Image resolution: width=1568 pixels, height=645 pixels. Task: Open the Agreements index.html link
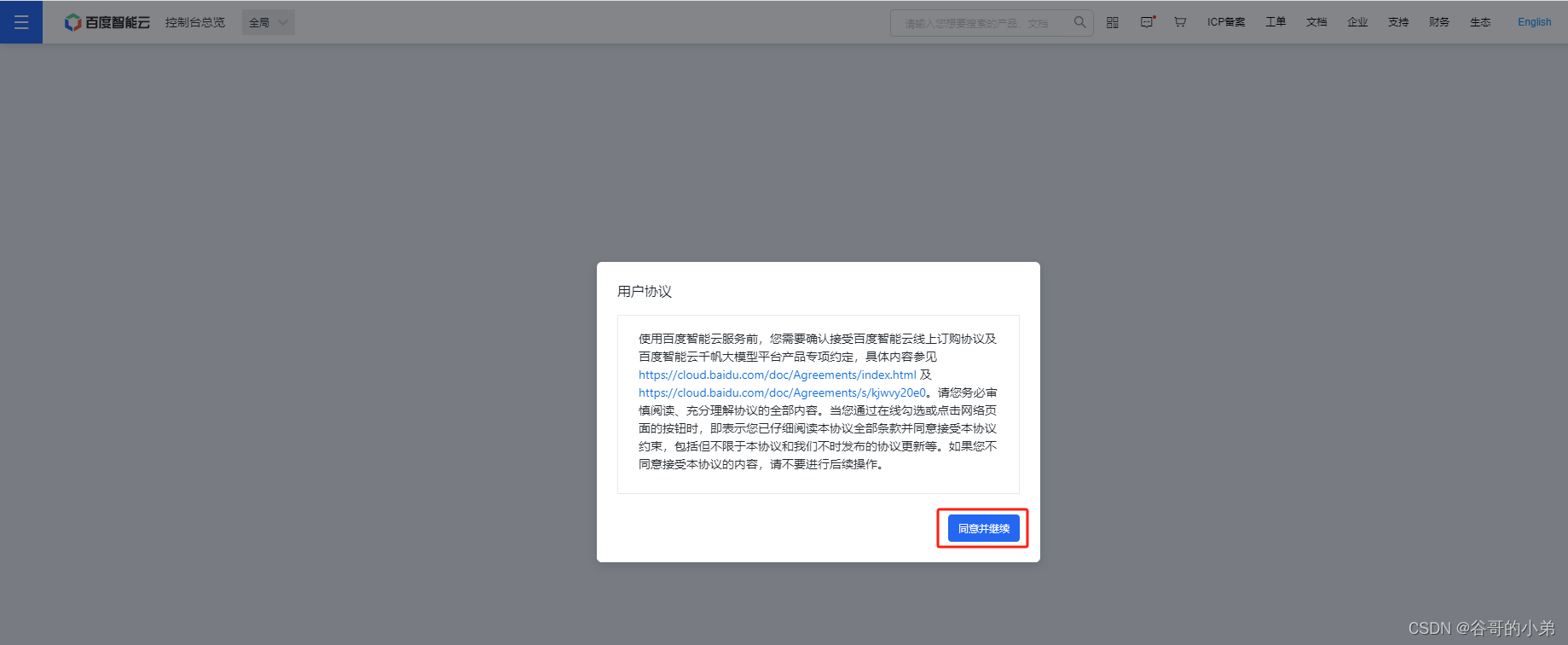777,375
